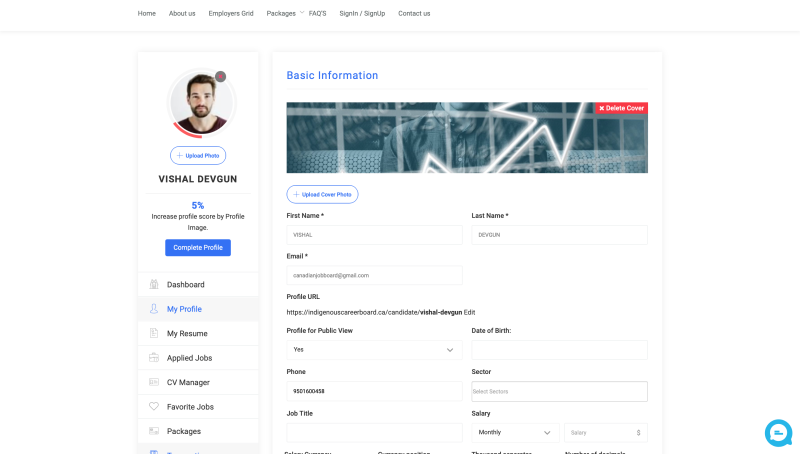Expand the Profile for Public View dropdown
The height and width of the screenshot is (454, 800).
click(374, 350)
